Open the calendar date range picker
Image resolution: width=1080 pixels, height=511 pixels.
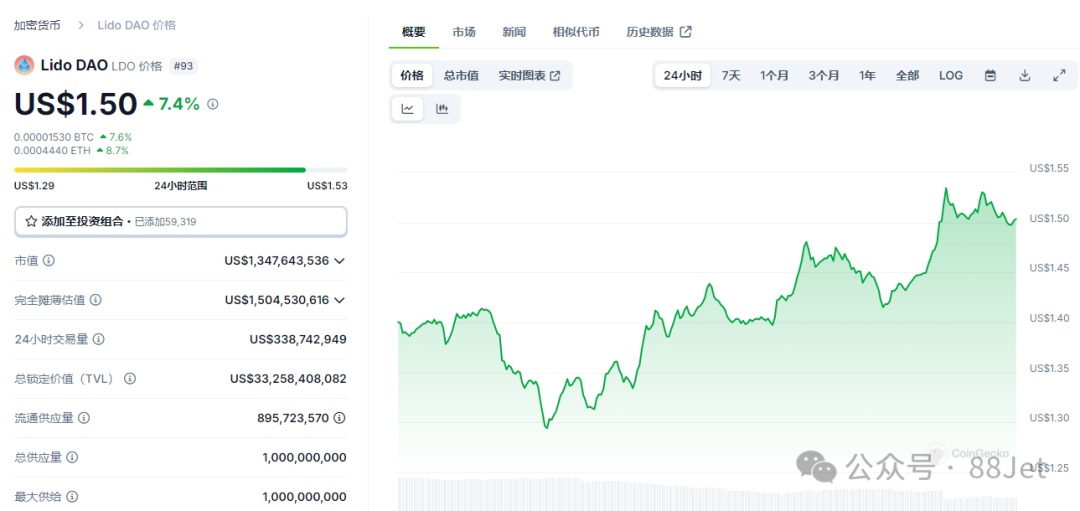pos(990,76)
